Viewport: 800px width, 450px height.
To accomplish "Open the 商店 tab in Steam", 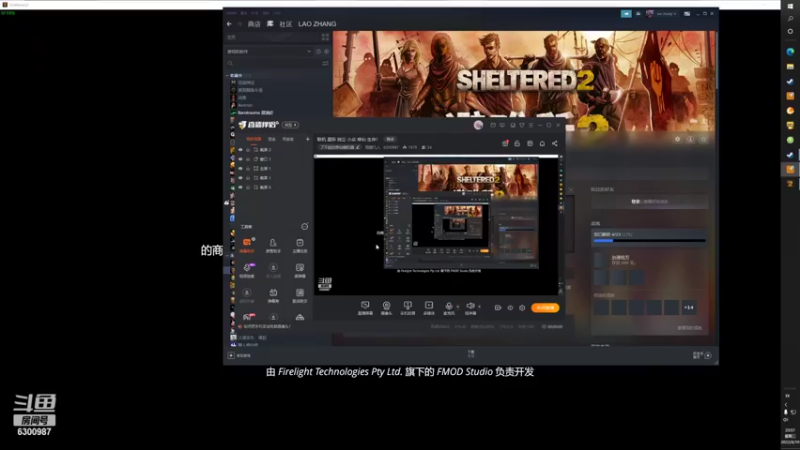I will [x=254, y=24].
